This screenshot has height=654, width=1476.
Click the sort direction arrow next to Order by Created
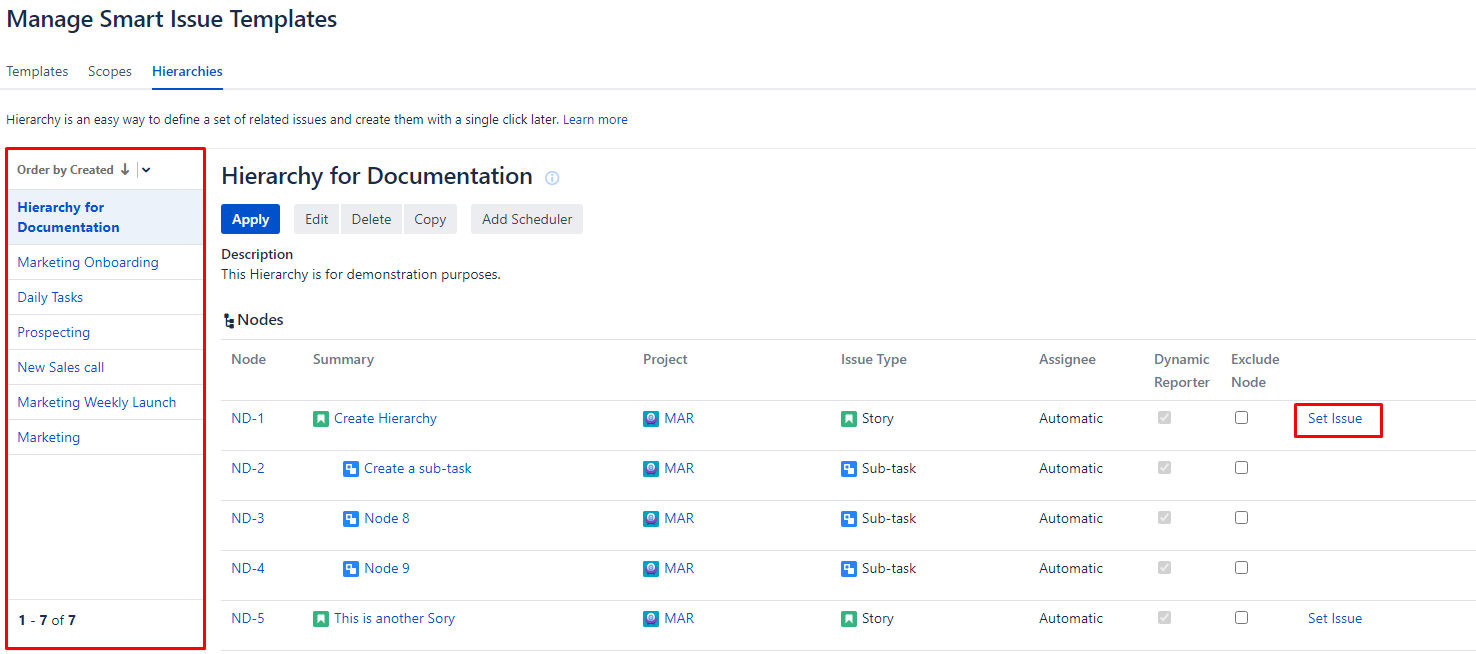point(125,170)
